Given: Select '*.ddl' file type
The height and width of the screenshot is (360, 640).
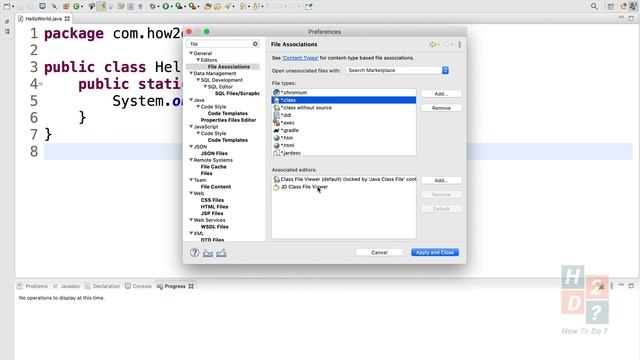Looking at the screenshot, I should [344, 115].
